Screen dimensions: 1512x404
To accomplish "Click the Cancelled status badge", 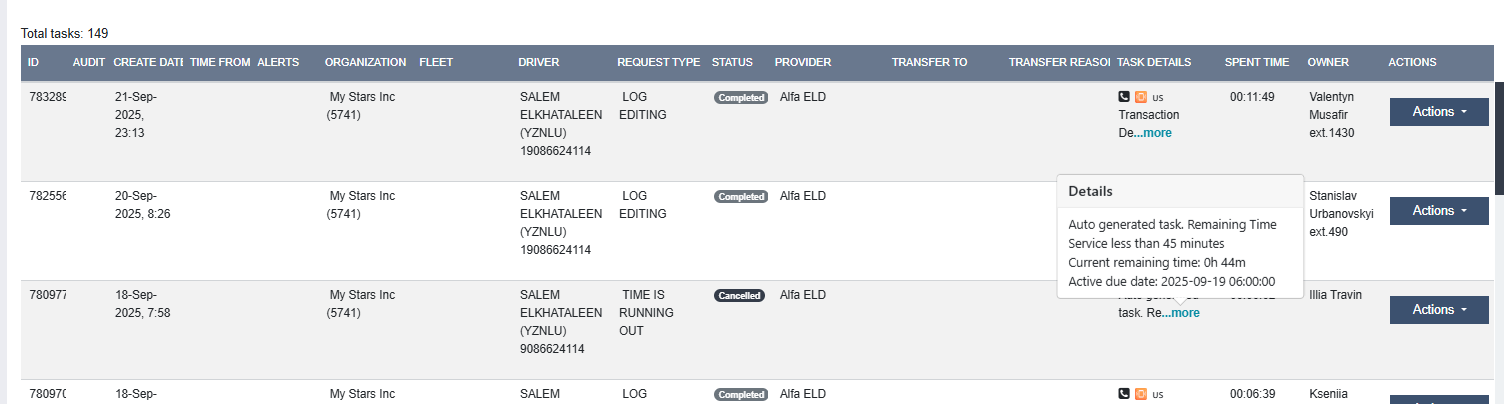I will (739, 296).
